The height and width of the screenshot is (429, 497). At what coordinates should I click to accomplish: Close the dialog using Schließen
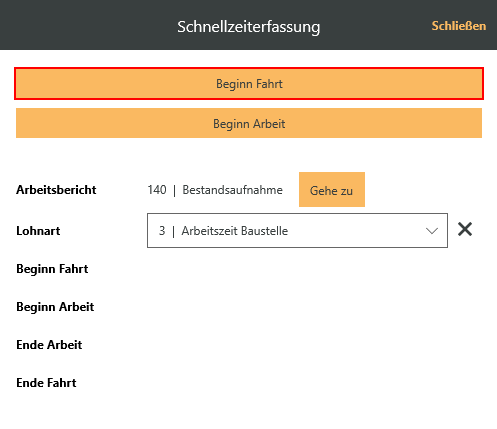coord(459,26)
